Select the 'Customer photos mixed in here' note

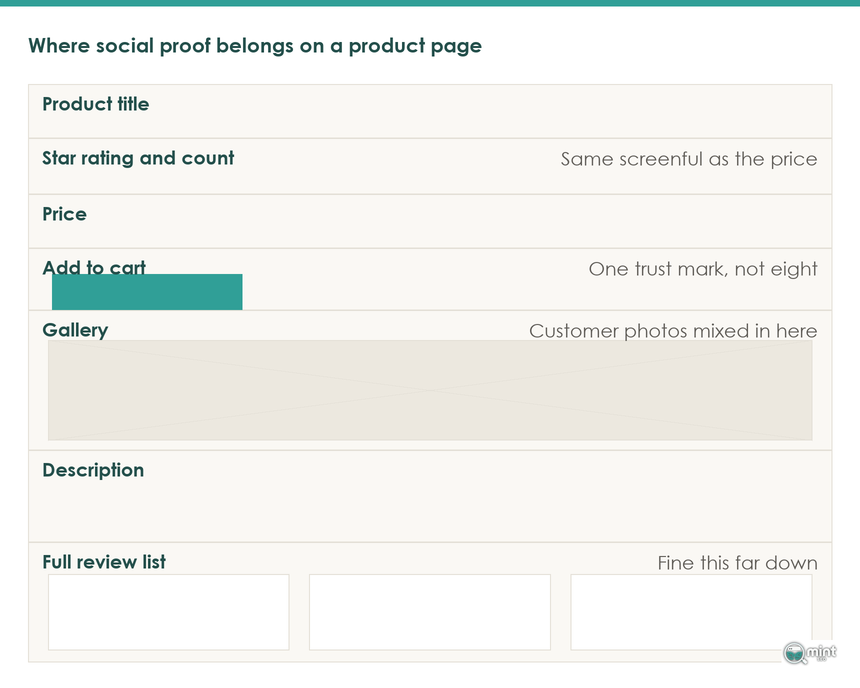click(x=674, y=331)
